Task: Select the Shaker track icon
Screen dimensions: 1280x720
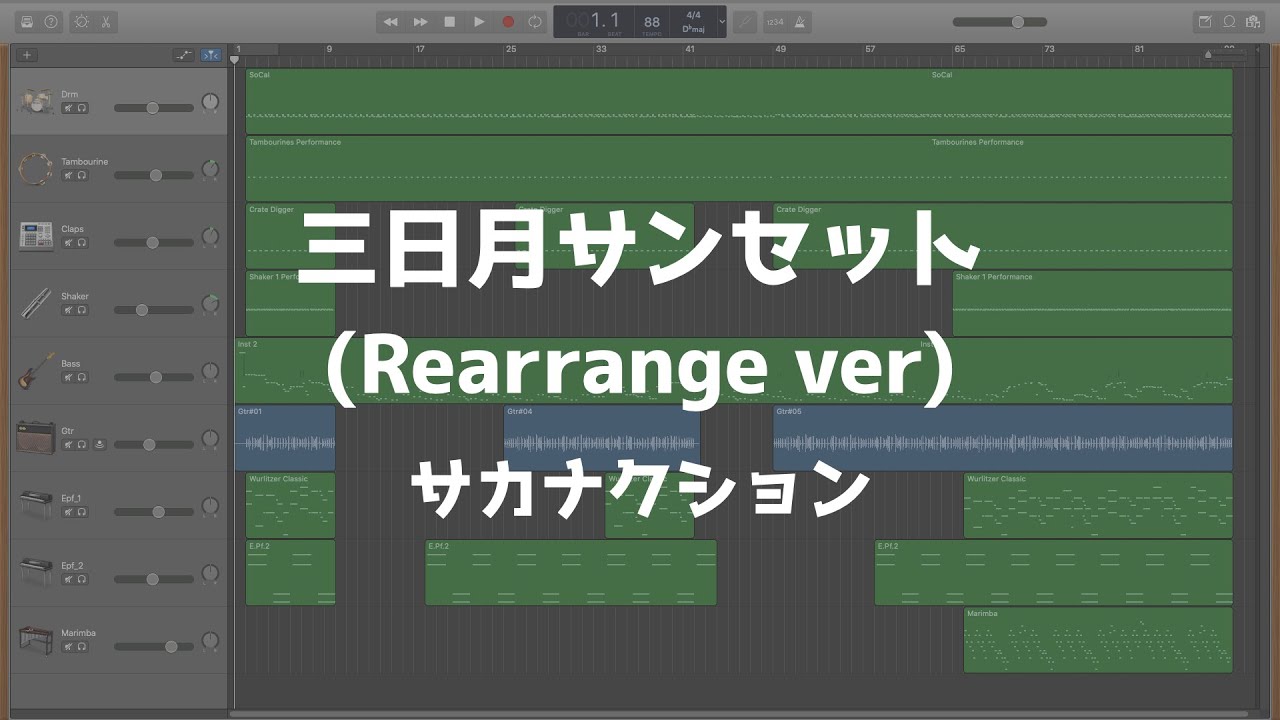Action: point(36,303)
